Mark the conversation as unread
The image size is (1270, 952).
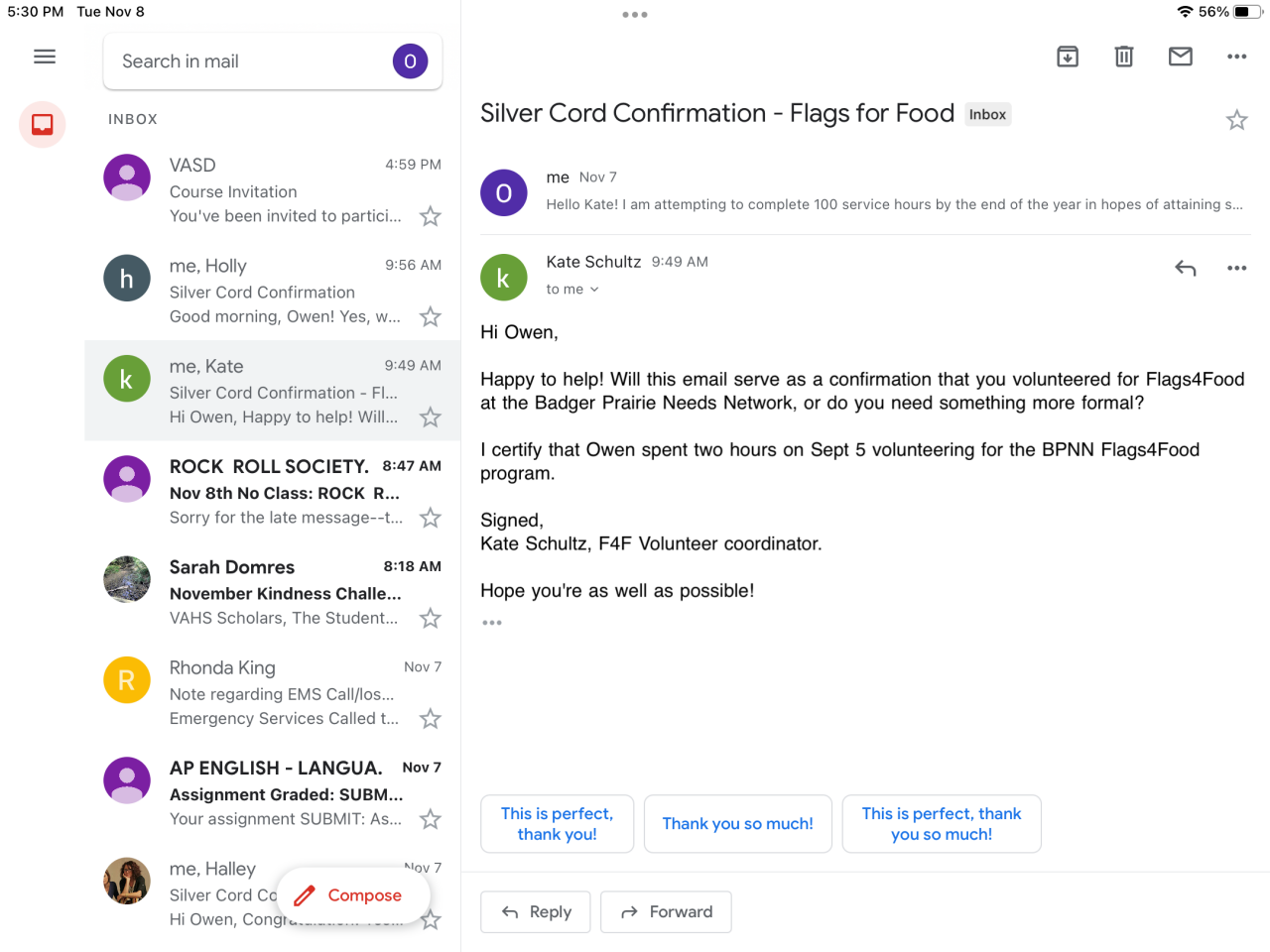[x=1180, y=57]
